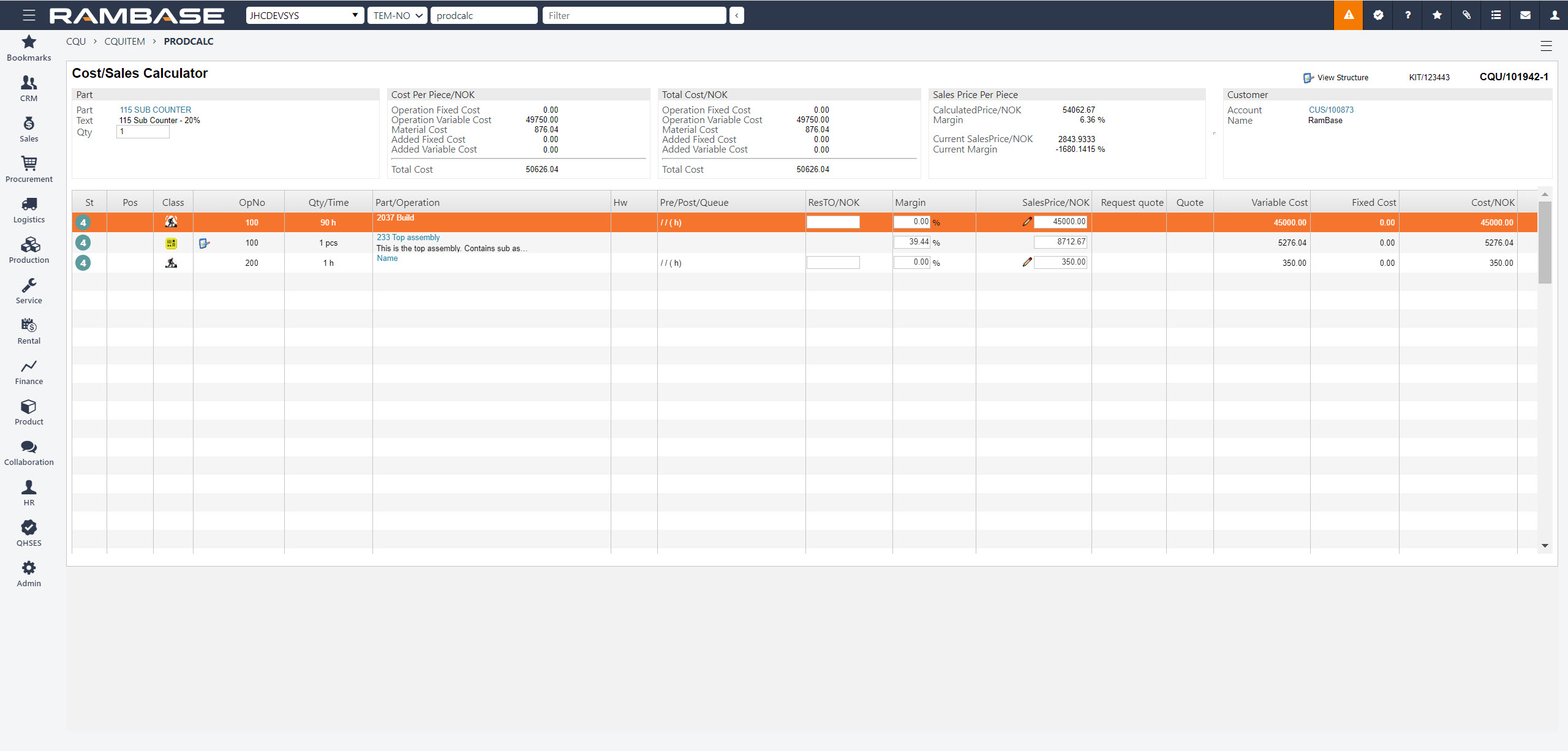Navigate to CQU breadcrumb menu item

click(78, 41)
